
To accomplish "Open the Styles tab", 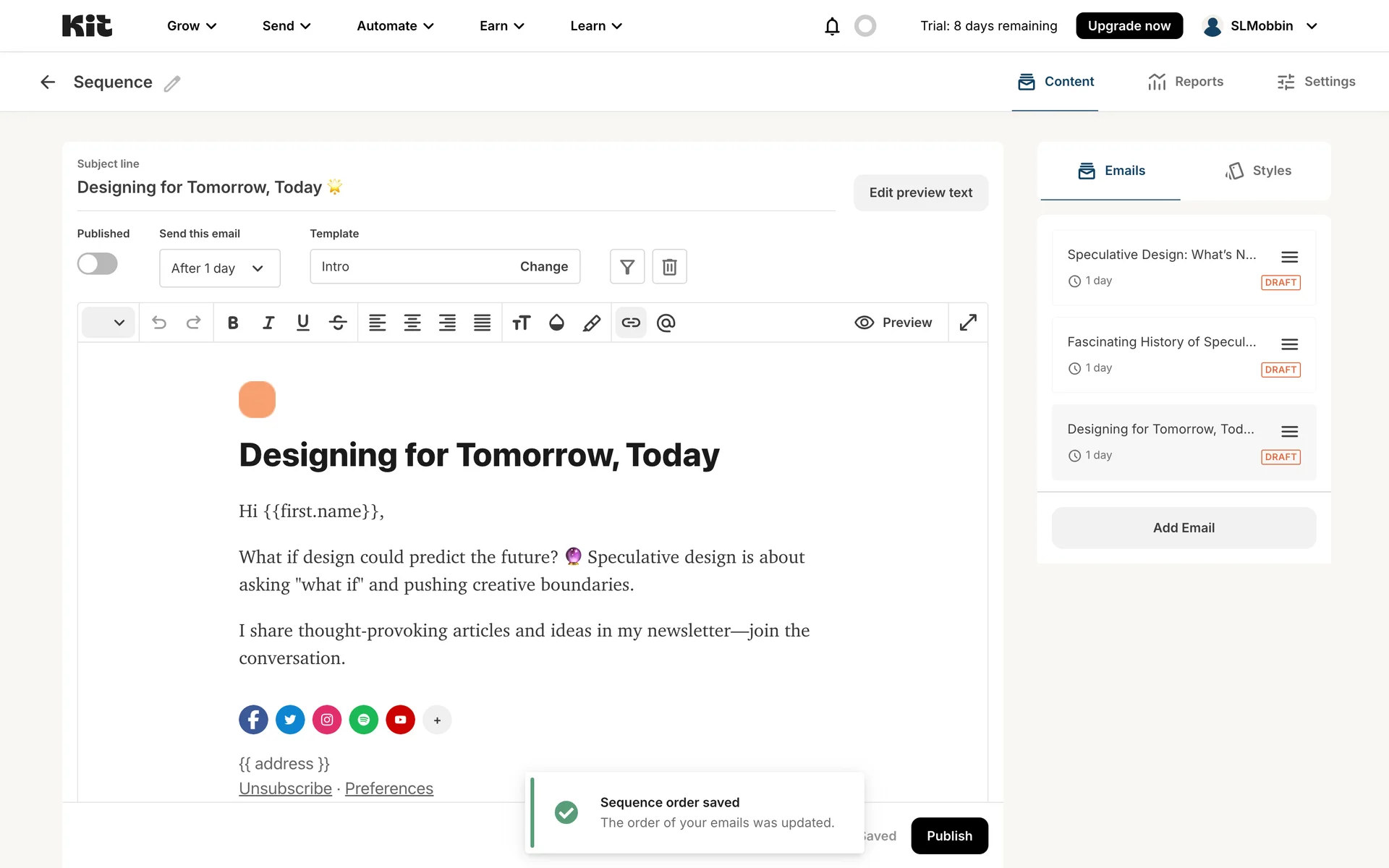I will tap(1258, 171).
